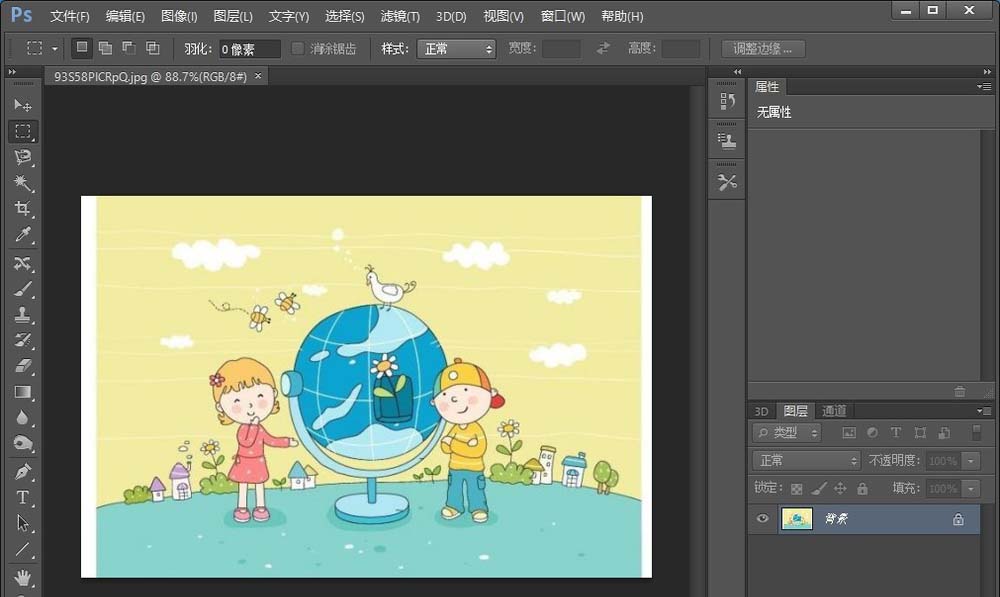Screen dimensions: 1000x597
Task: Click the 背景 layer thumbnail
Action: [797, 519]
